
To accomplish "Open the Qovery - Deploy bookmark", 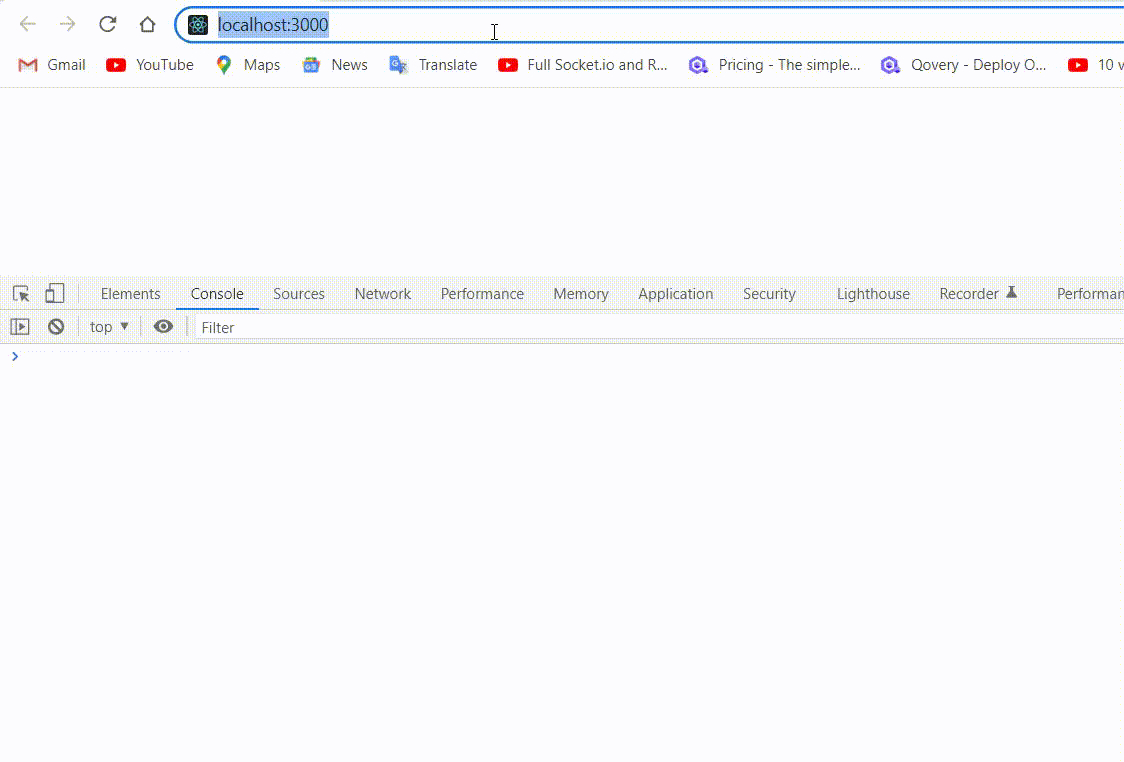I will point(963,64).
